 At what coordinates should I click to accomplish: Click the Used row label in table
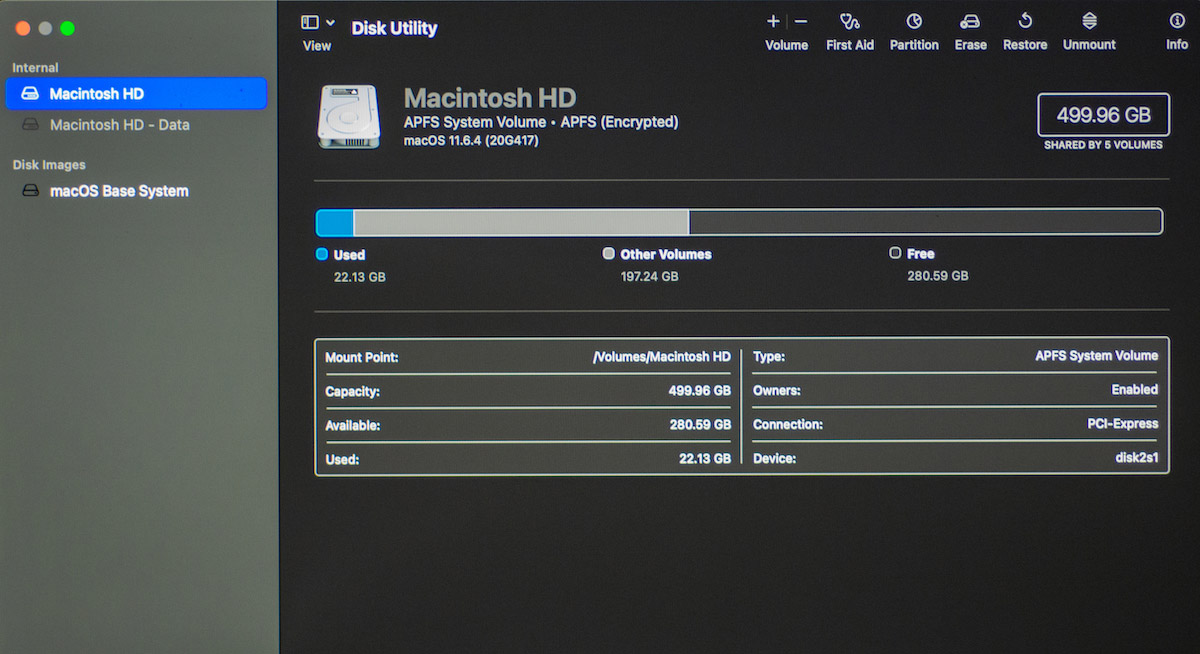pos(342,460)
